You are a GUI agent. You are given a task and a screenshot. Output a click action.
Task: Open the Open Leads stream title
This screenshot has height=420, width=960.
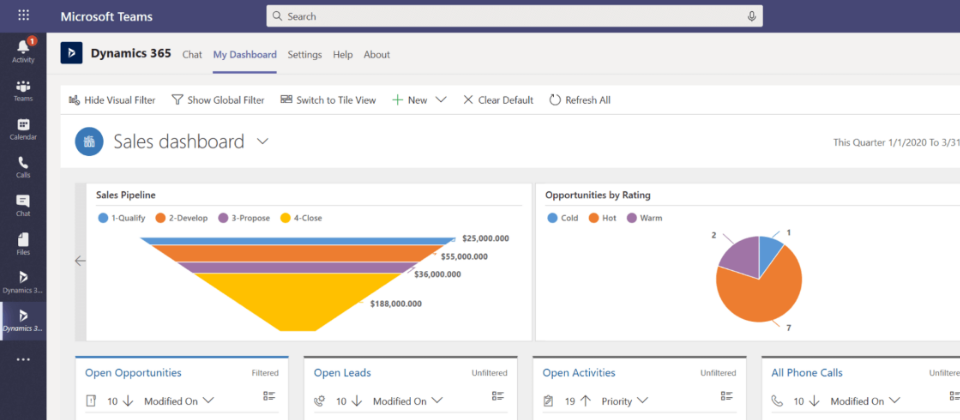pyautogui.click(x=342, y=373)
